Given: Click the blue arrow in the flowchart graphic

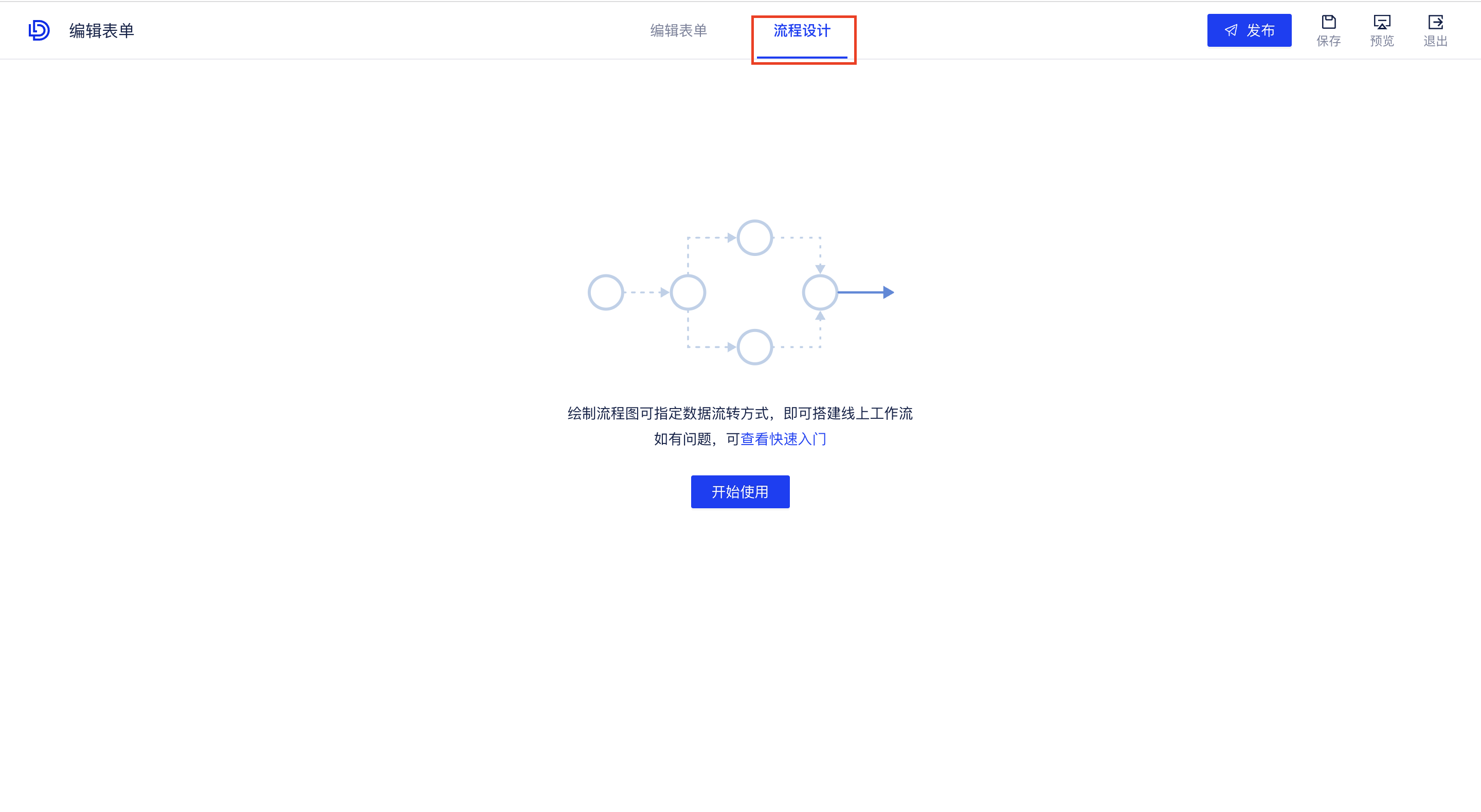Looking at the screenshot, I should point(865,292).
